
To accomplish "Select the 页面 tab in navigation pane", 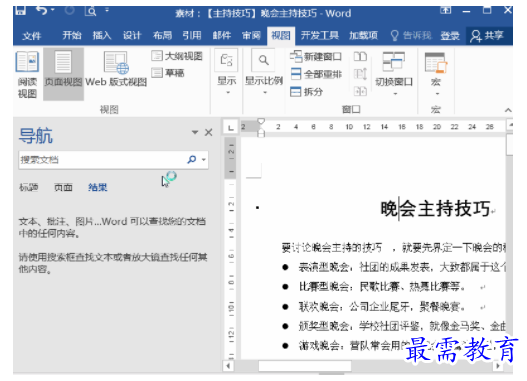I will (x=63, y=187).
